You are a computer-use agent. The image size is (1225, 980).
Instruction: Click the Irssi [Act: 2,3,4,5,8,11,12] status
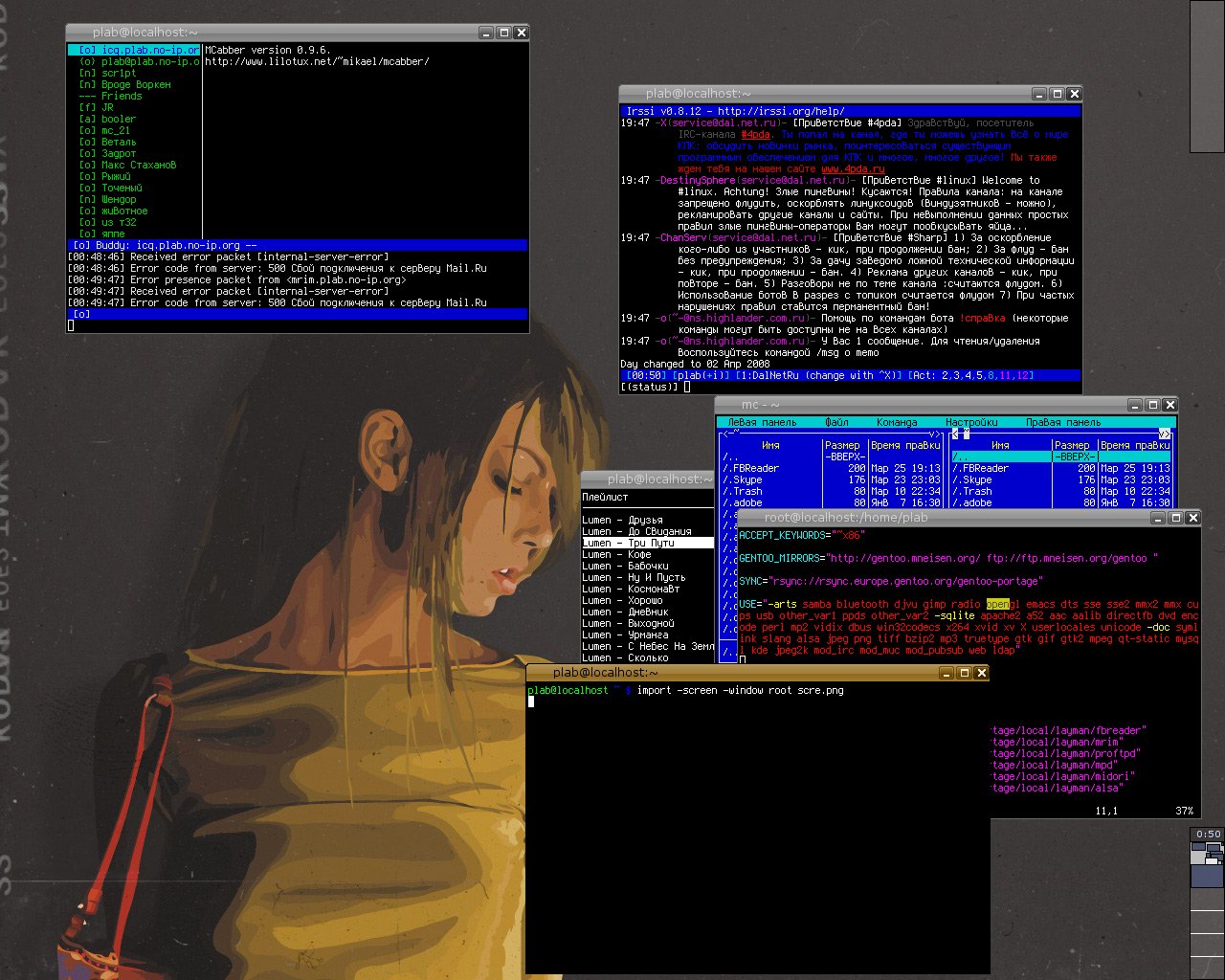971,375
